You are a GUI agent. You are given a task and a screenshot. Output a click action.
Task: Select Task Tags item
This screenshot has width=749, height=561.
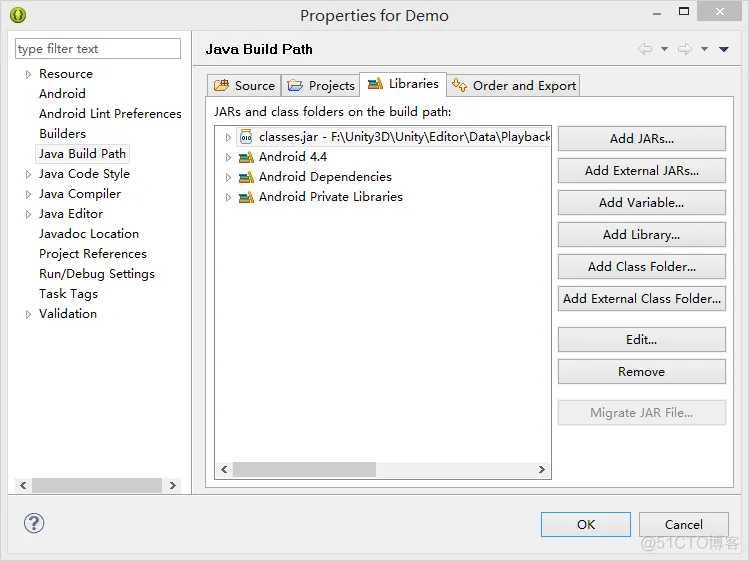click(x=68, y=294)
